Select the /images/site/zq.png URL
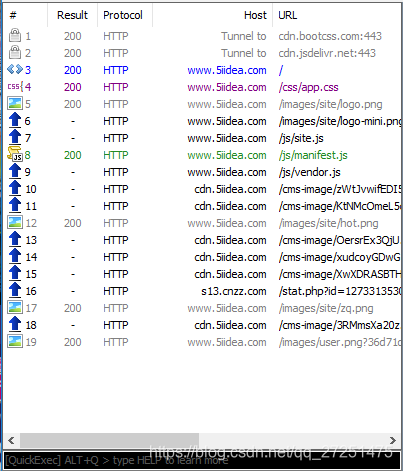Screen dimensions: 403x471 (x=326, y=308)
